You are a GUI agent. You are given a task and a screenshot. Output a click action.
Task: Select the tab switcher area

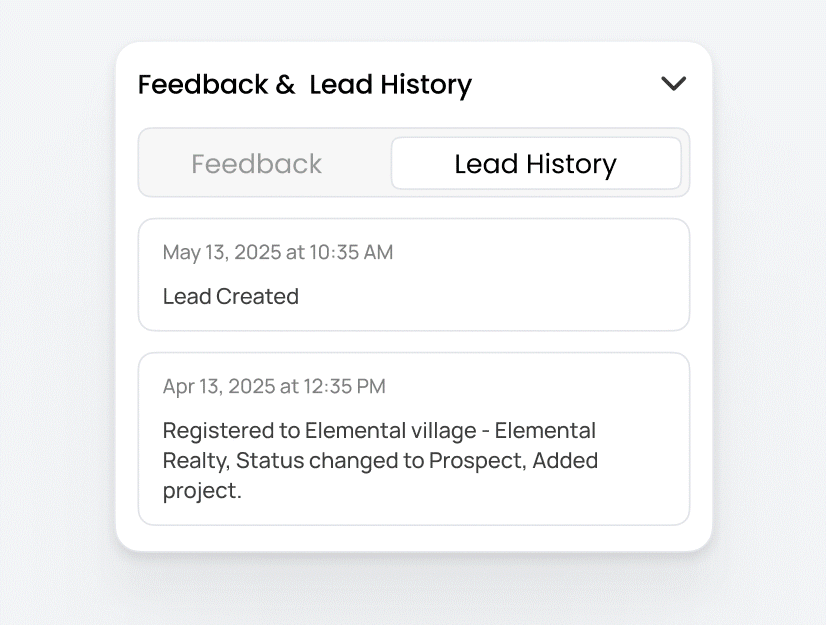tap(413, 163)
